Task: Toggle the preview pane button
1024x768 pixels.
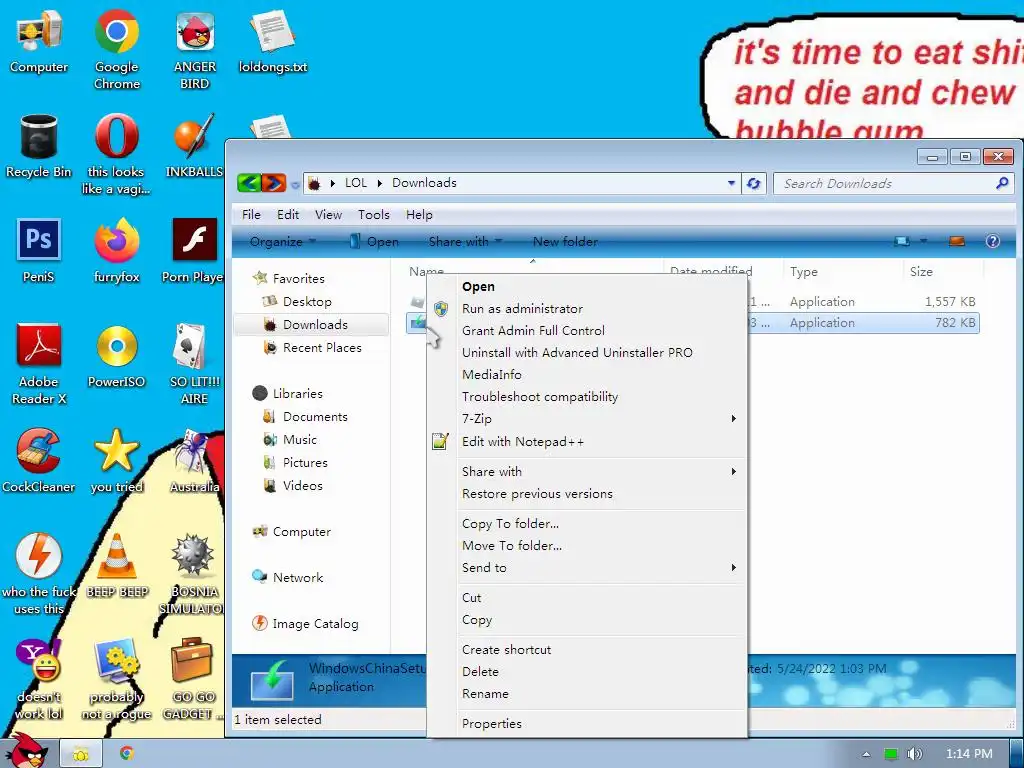Action: click(957, 242)
